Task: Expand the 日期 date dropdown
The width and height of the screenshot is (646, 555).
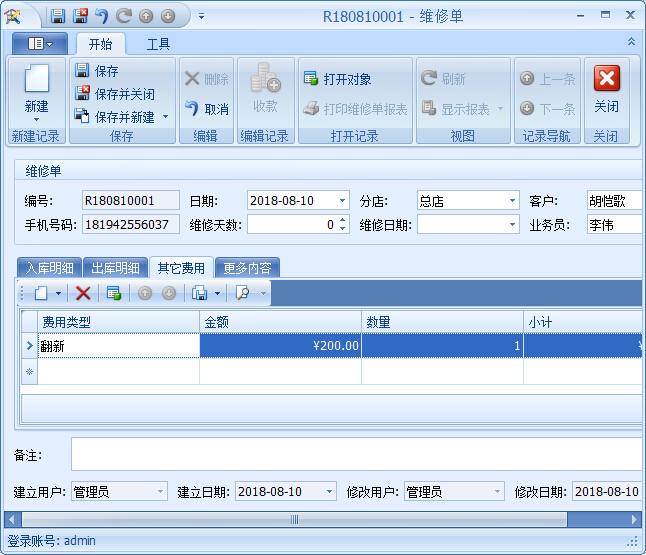Action: [342, 201]
